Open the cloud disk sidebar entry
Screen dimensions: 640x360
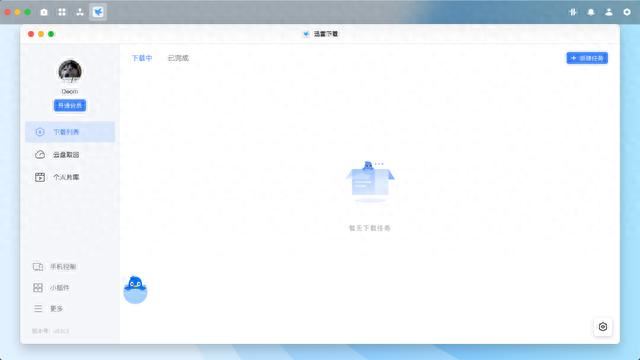[x=70, y=155]
